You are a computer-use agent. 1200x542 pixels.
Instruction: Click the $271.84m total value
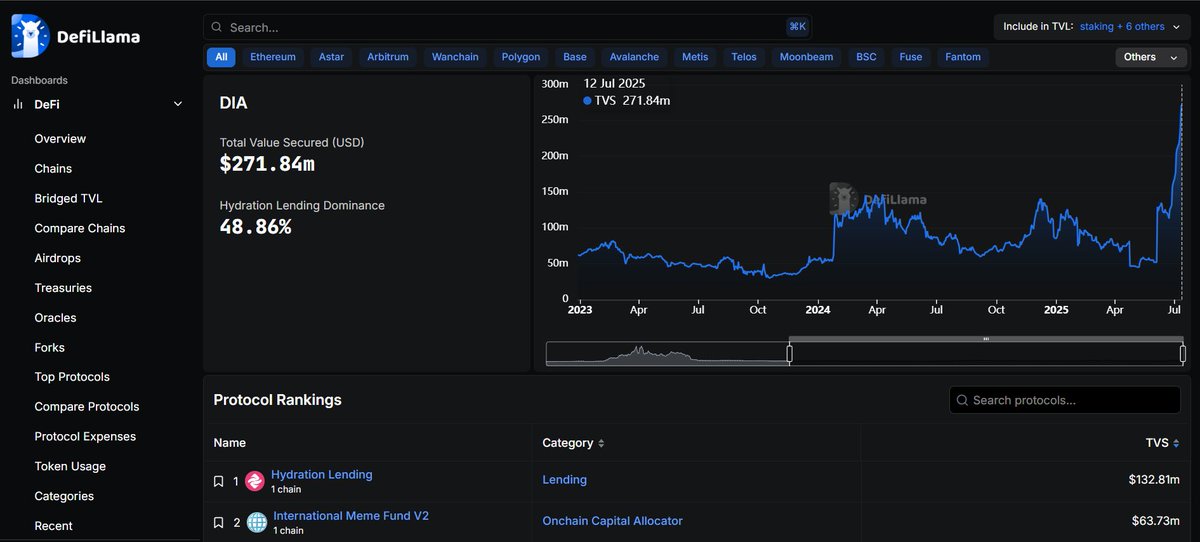[267, 164]
